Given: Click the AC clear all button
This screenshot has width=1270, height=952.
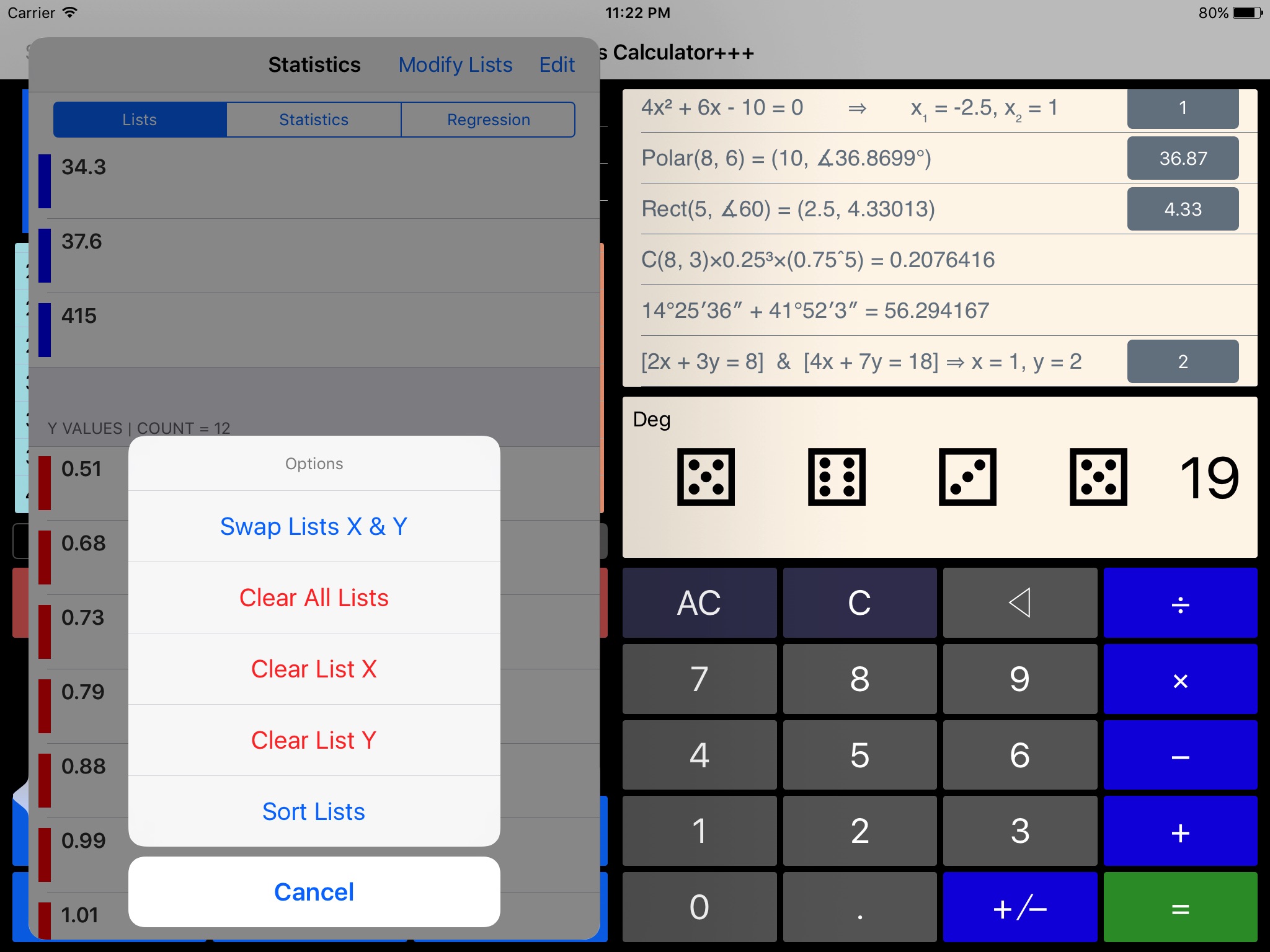Looking at the screenshot, I should tap(700, 601).
